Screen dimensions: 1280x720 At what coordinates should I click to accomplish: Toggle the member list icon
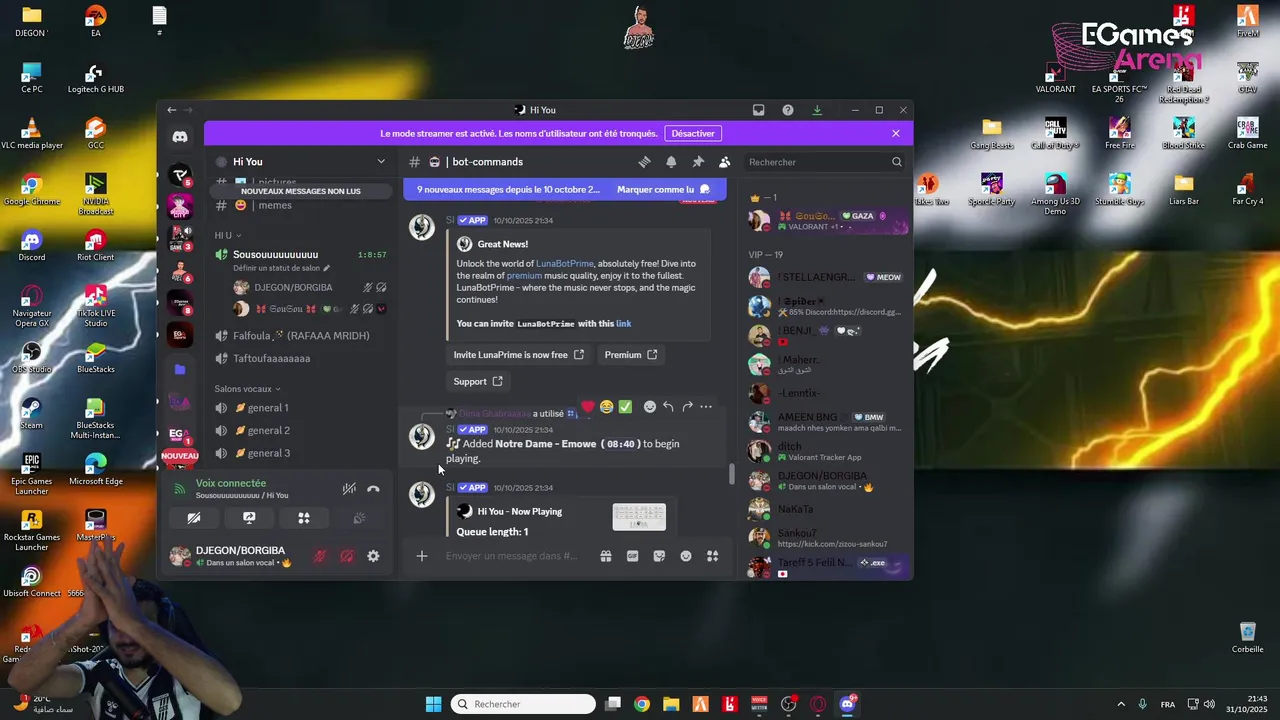point(725,162)
